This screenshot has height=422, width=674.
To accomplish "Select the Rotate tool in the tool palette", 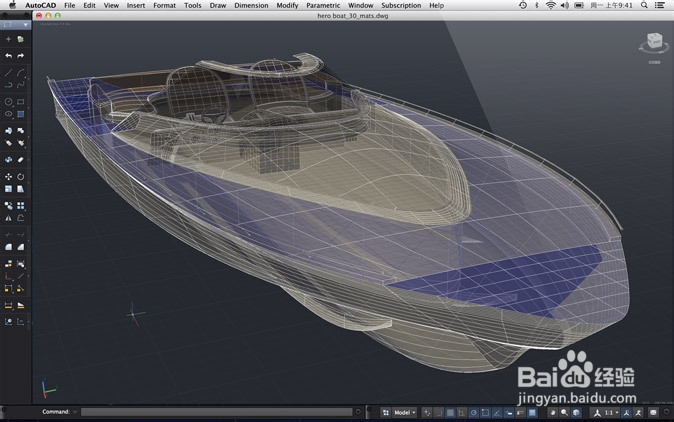I will click(21, 177).
